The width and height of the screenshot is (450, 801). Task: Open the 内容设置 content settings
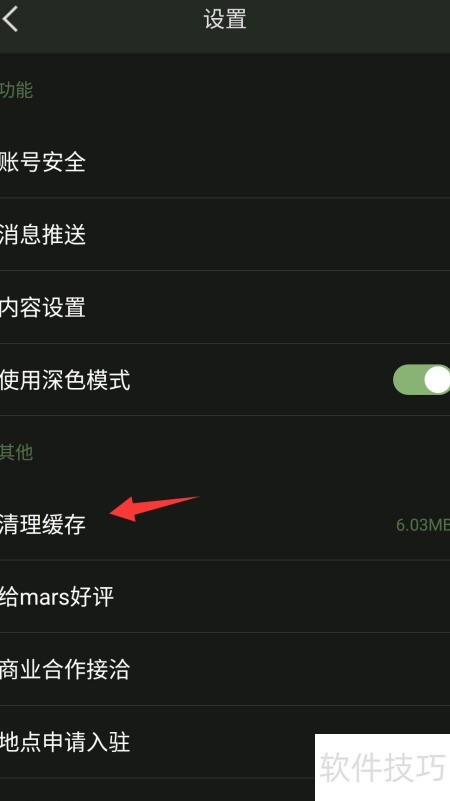coord(225,307)
